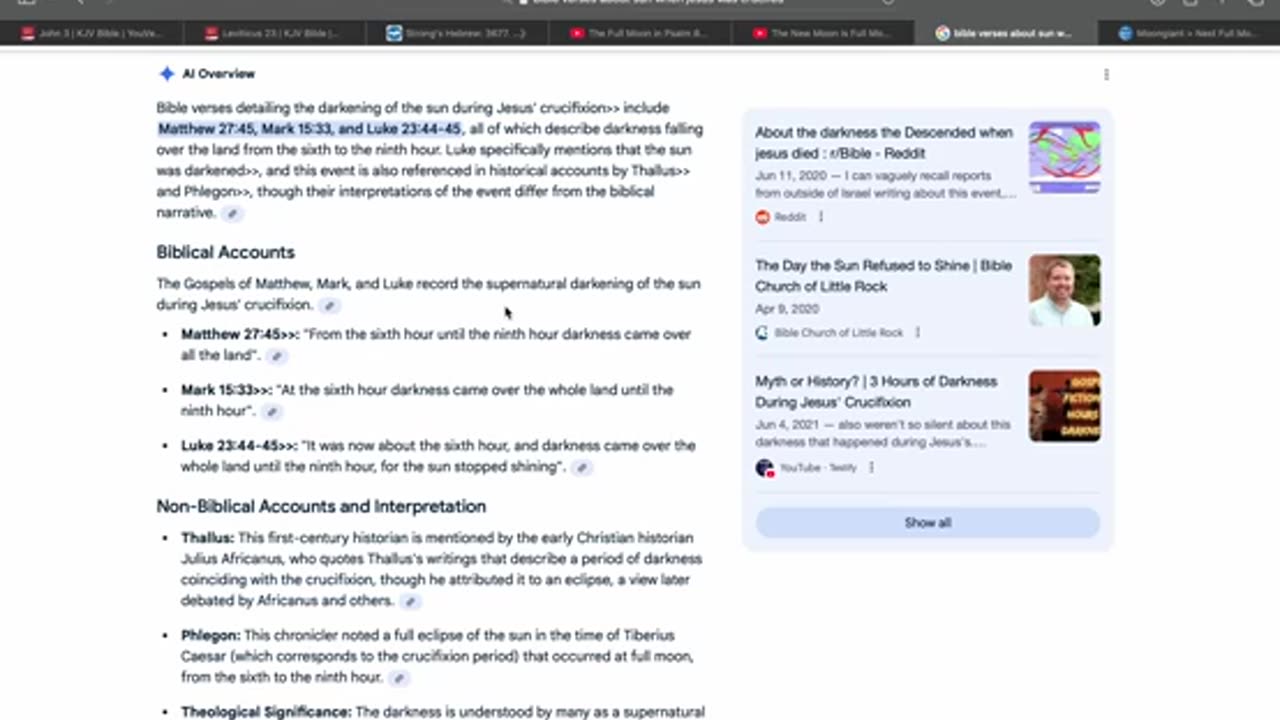Click the bold 'Mark 15:33>>:' bullet label
This screenshot has height=720, width=1280.
tap(227, 390)
